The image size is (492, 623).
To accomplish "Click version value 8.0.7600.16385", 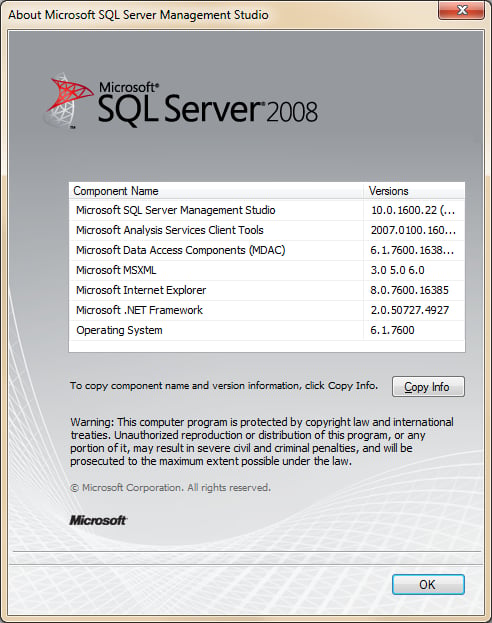I will pyautogui.click(x=409, y=290).
